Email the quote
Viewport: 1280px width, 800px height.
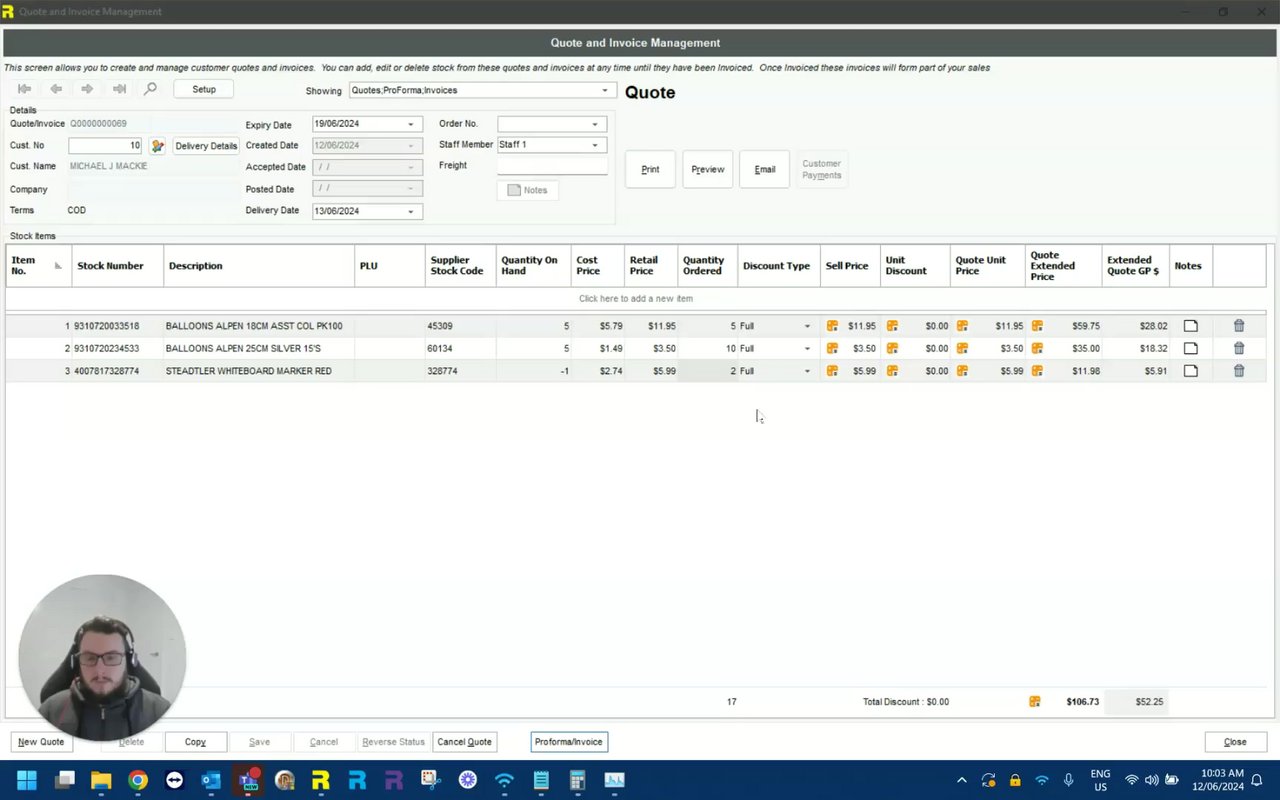click(x=765, y=169)
